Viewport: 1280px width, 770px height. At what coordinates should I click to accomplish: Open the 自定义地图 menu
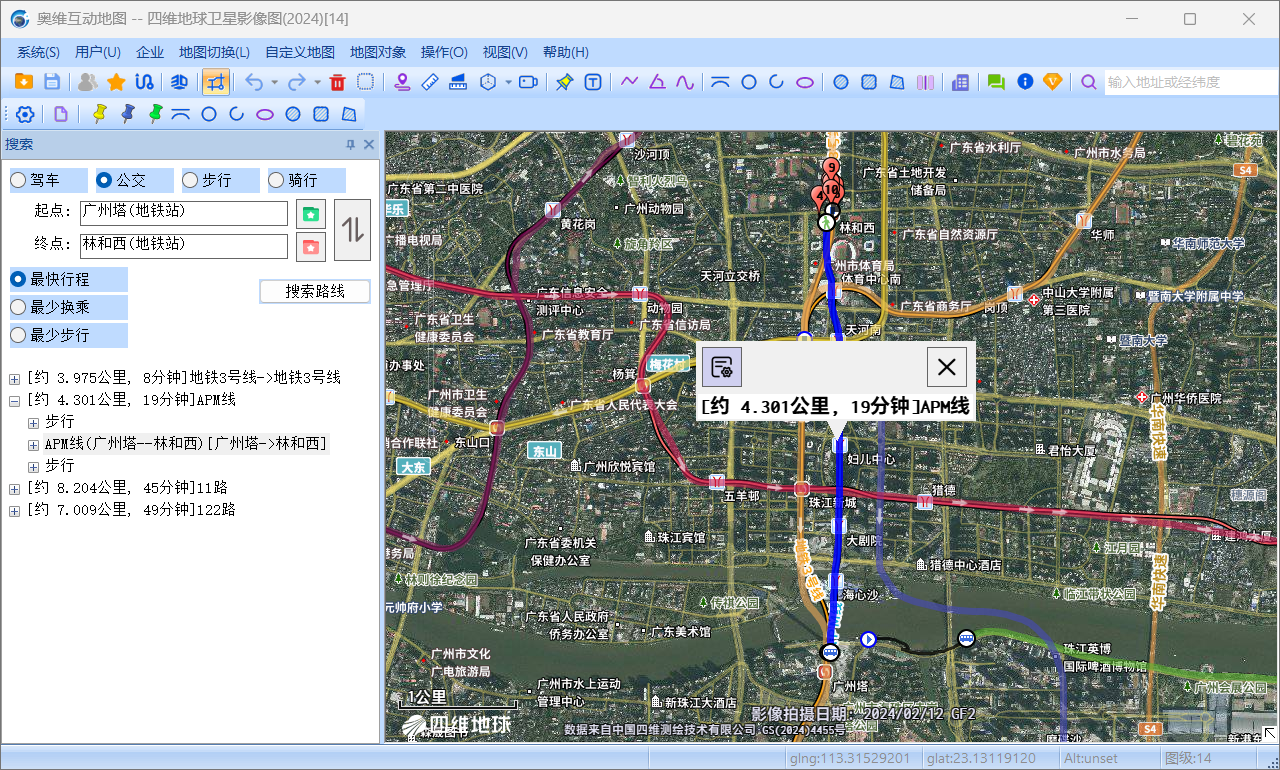point(300,52)
